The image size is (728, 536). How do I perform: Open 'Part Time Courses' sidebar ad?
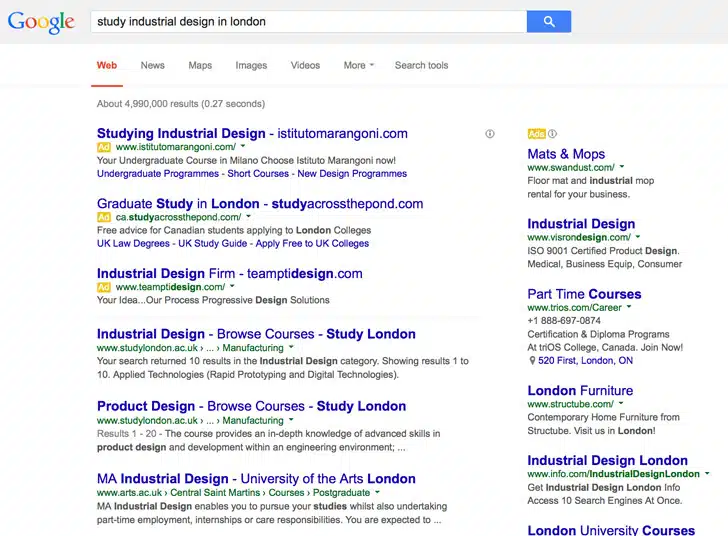584,294
